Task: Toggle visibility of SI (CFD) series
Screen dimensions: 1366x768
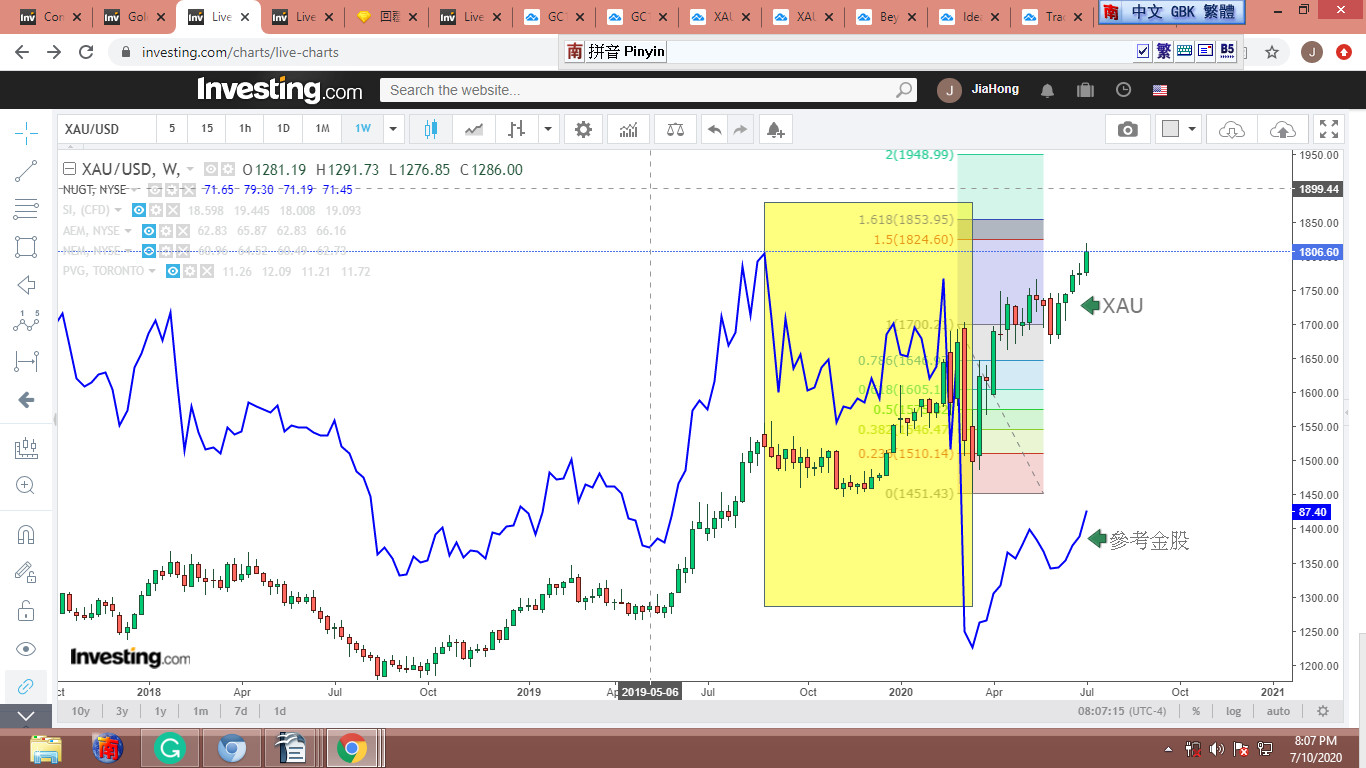Action: tap(140, 210)
